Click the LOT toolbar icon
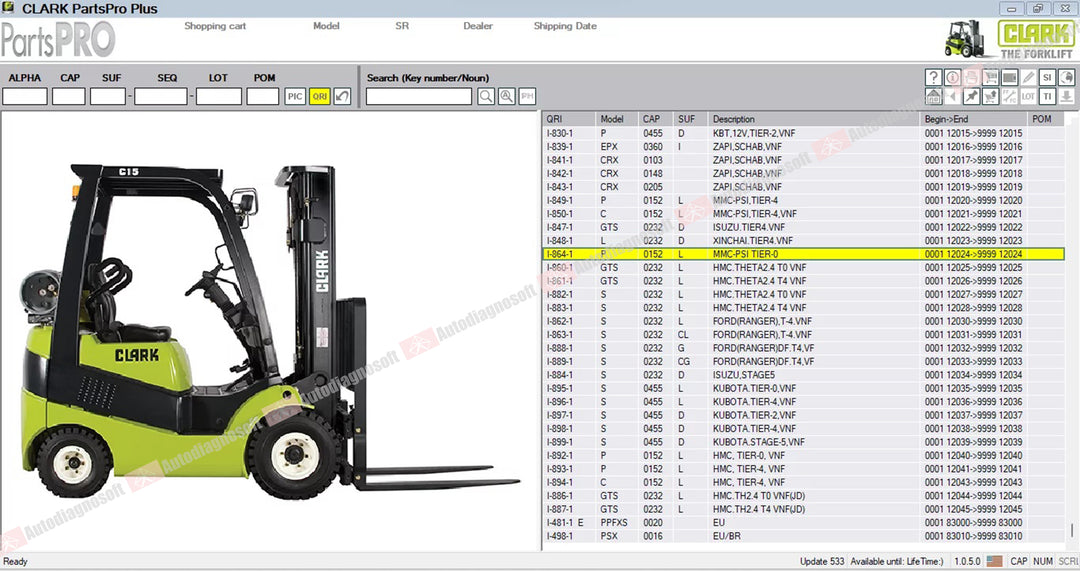 point(1028,96)
